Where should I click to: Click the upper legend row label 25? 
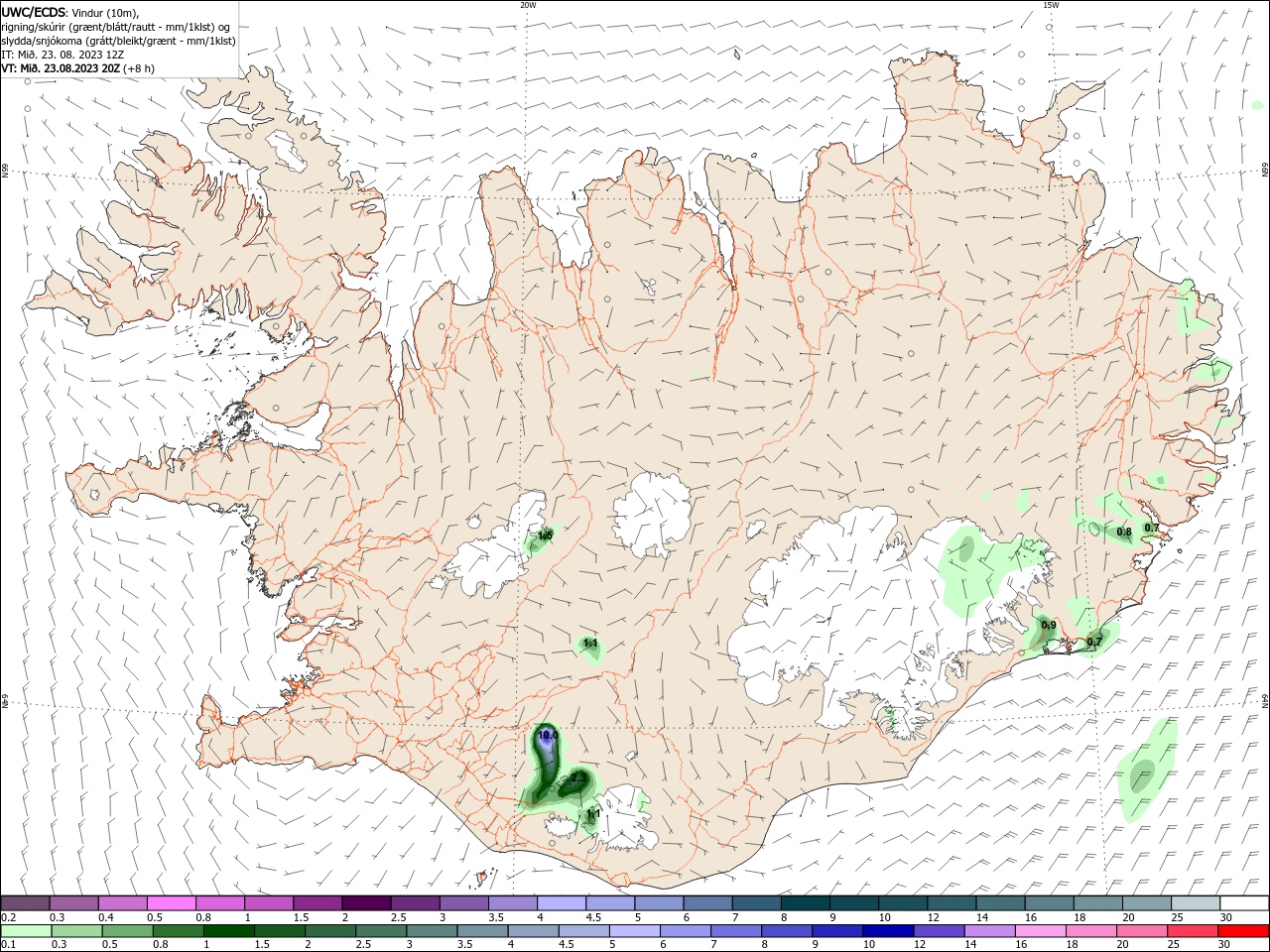coord(1178,917)
